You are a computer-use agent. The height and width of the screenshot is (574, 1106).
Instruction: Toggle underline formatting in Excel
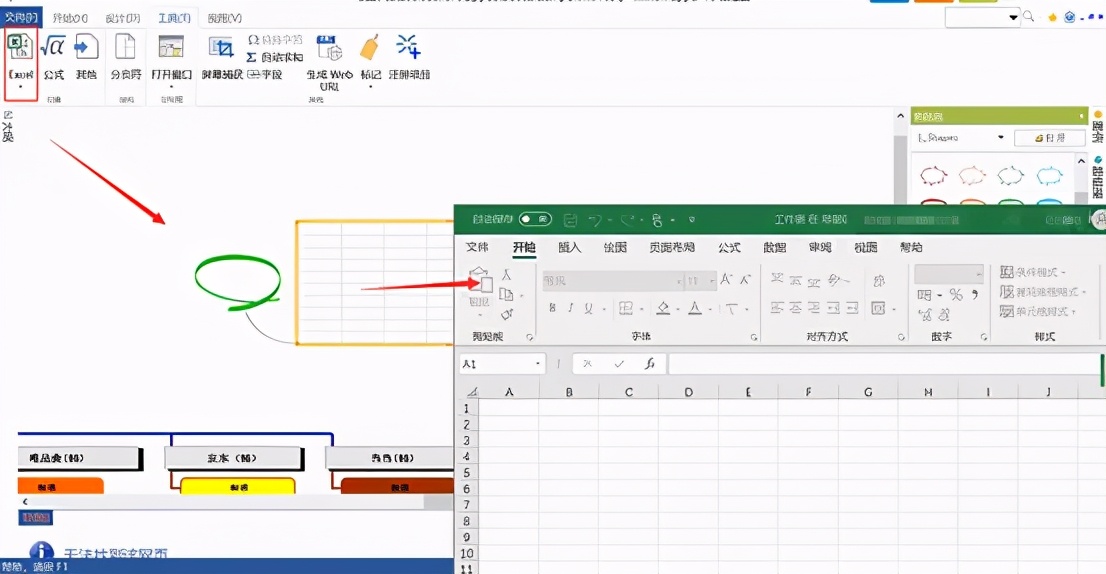[588, 308]
